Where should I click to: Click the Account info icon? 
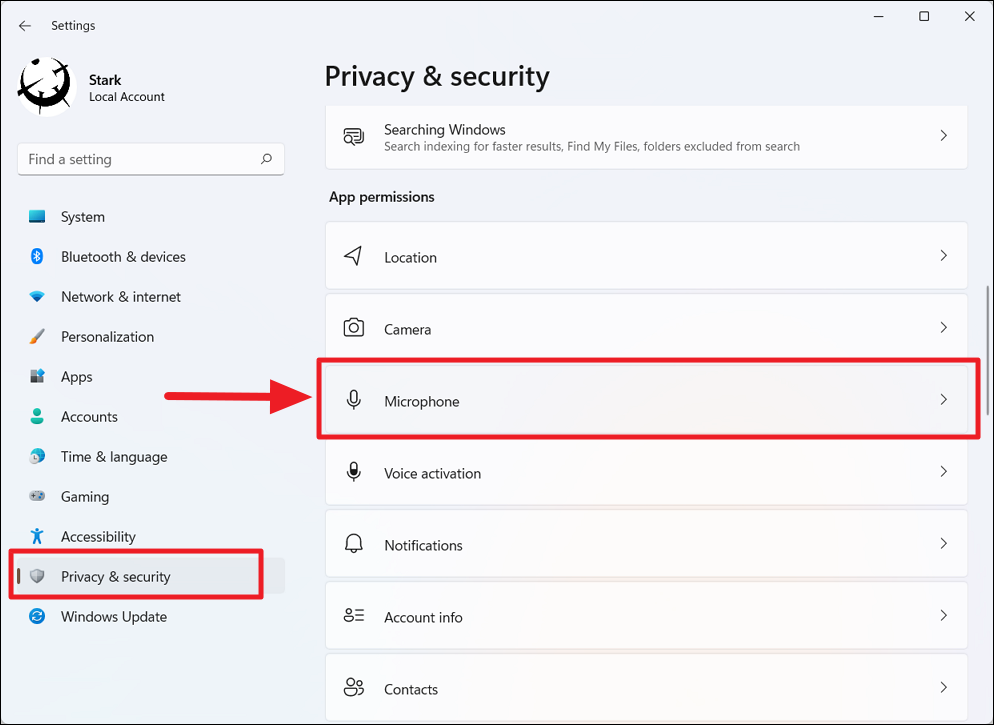[353, 616]
